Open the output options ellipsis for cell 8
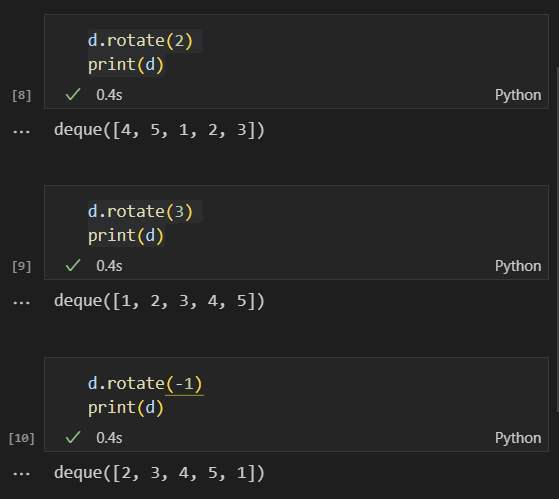The image size is (559, 499). point(21,132)
